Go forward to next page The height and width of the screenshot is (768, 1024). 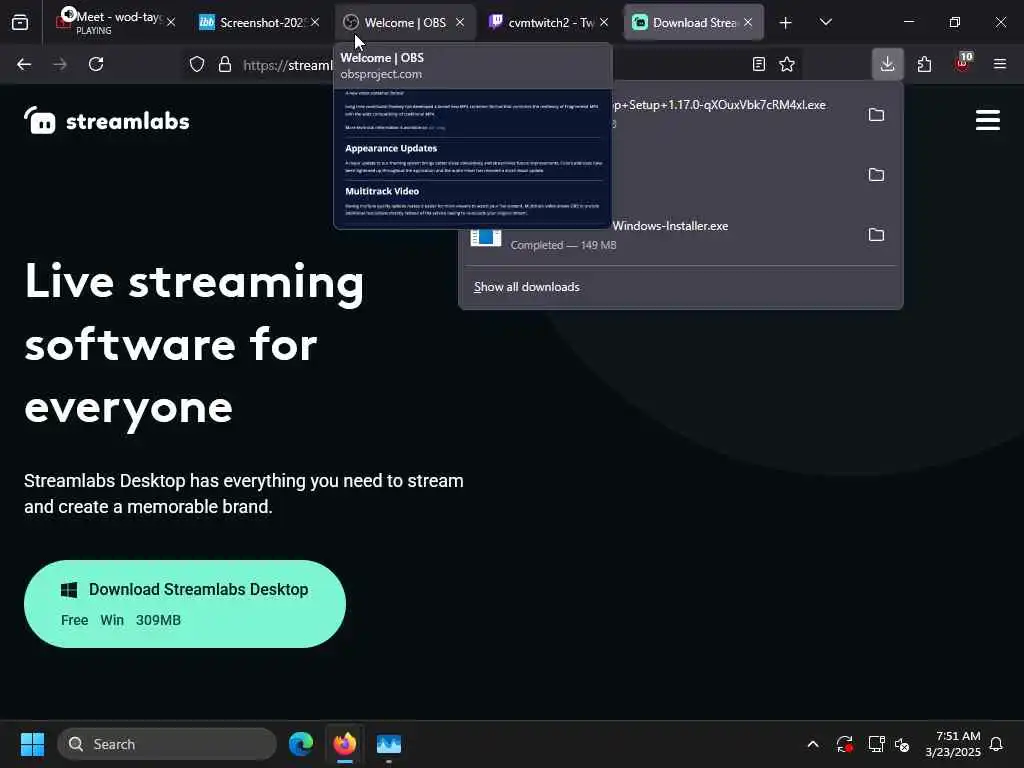pos(59,64)
